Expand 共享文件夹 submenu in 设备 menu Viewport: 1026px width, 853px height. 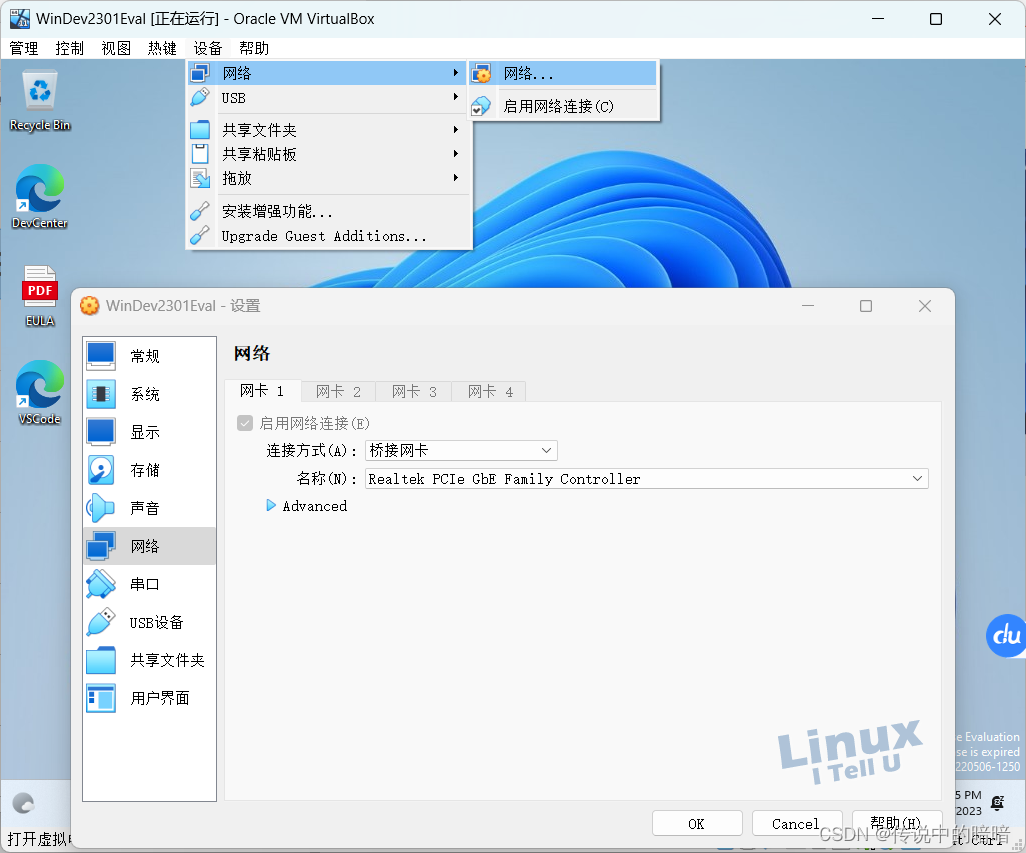point(455,130)
